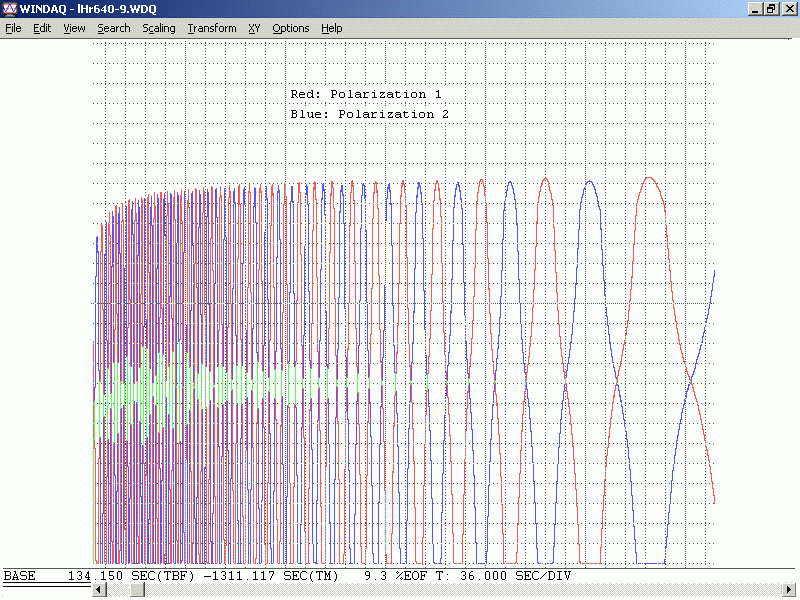The width and height of the screenshot is (800, 600).
Task: Open the XY menu
Action: pos(254,28)
